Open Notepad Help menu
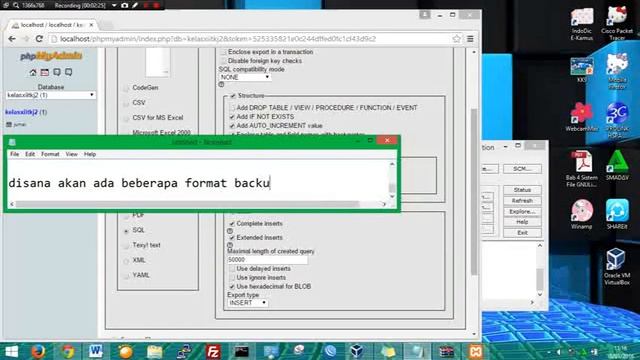This screenshot has height=360, width=640. pyautogui.click(x=90, y=154)
